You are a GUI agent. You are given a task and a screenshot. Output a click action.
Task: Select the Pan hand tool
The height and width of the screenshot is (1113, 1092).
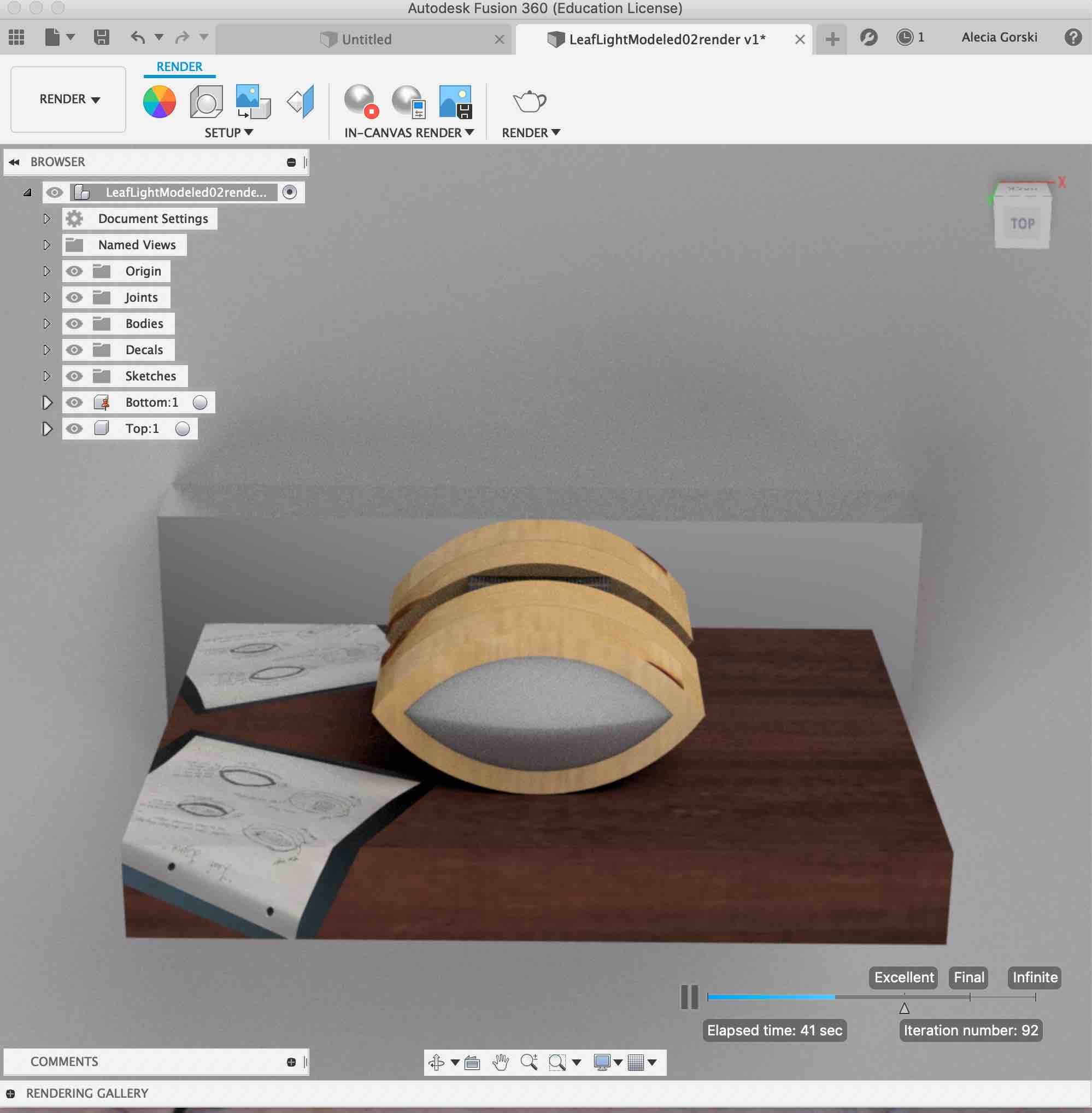(501, 1063)
